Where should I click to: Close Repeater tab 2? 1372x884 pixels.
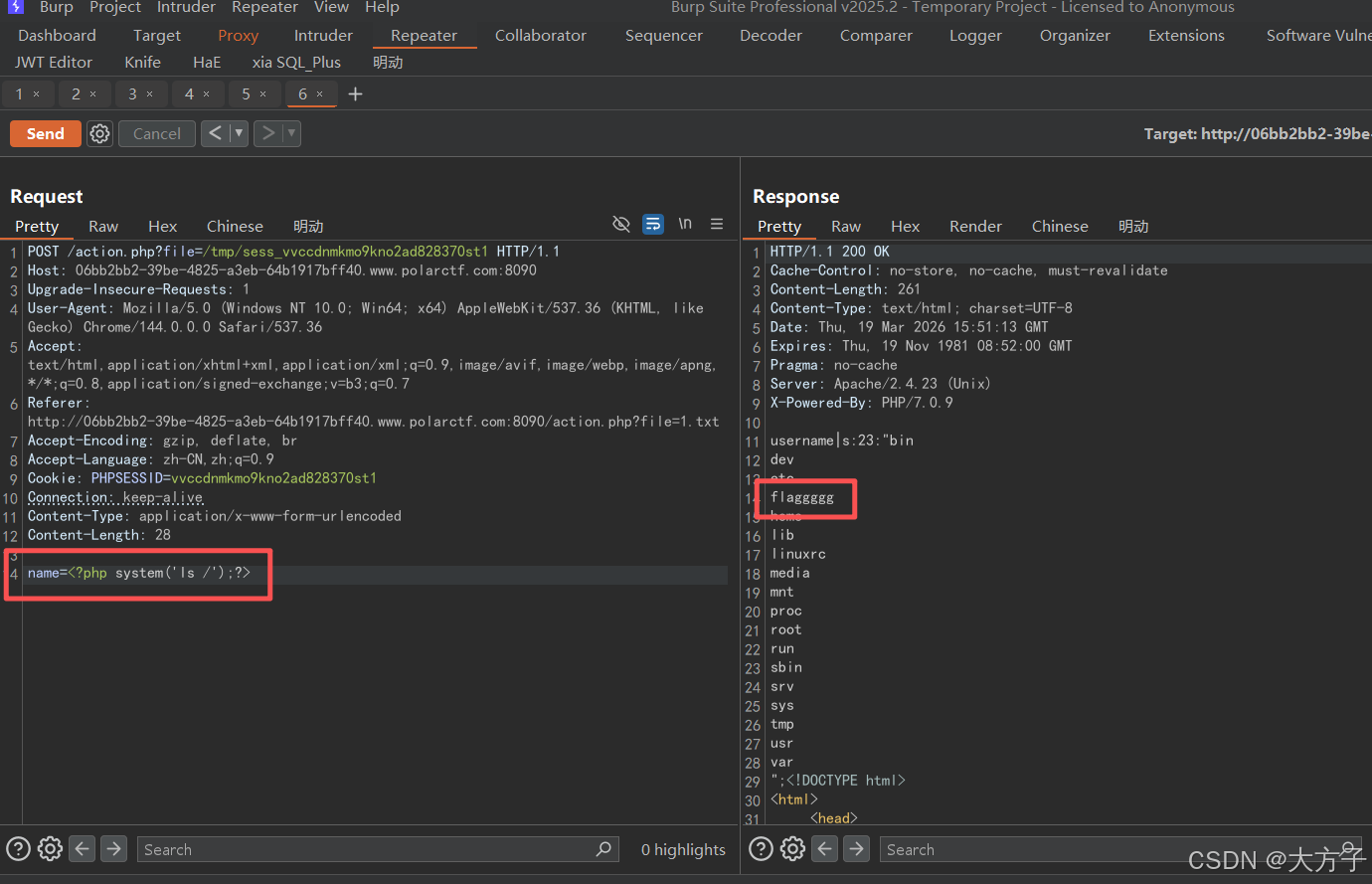pos(93,94)
